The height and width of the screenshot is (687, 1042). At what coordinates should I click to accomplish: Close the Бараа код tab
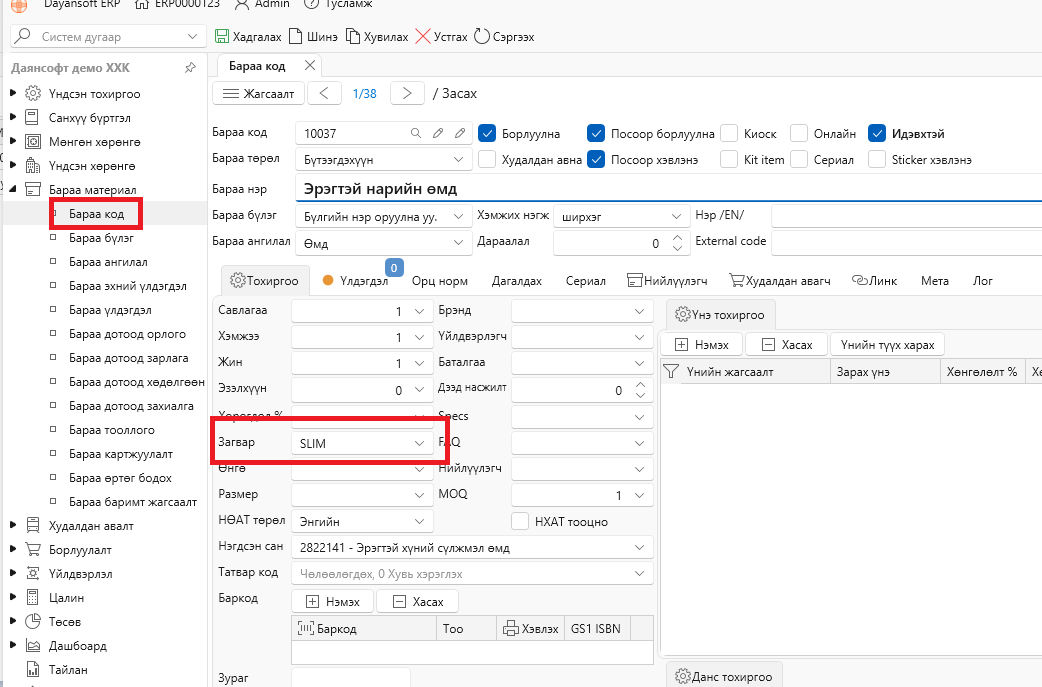coord(310,65)
